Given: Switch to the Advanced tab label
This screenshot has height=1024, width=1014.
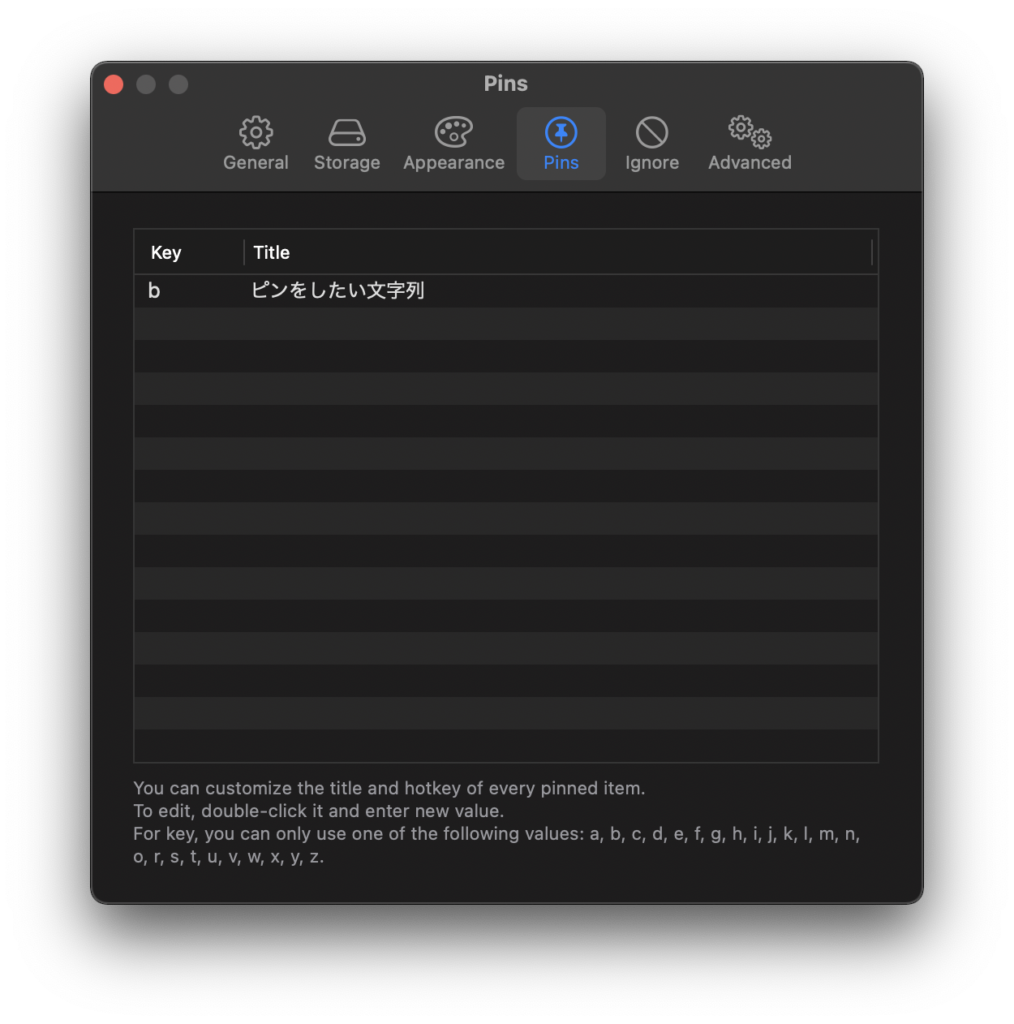Looking at the screenshot, I should click(749, 163).
